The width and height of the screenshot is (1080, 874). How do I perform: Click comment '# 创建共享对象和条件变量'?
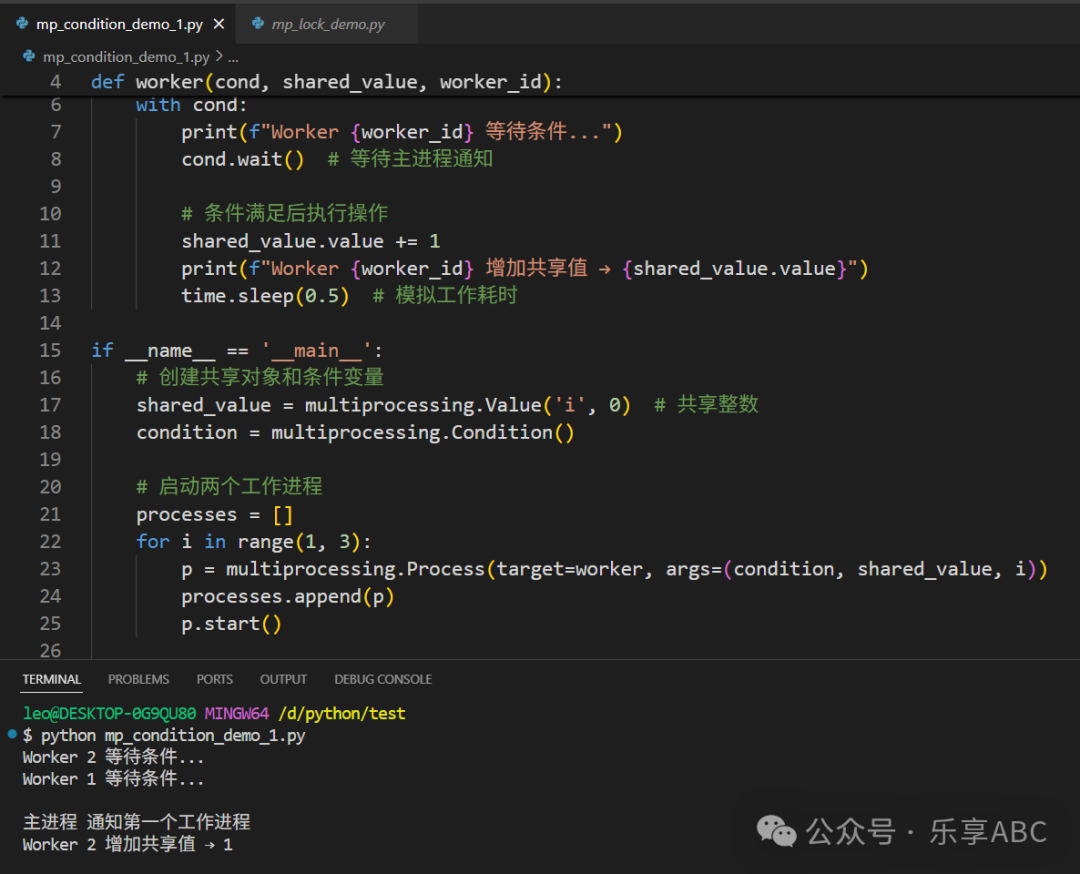click(x=260, y=377)
